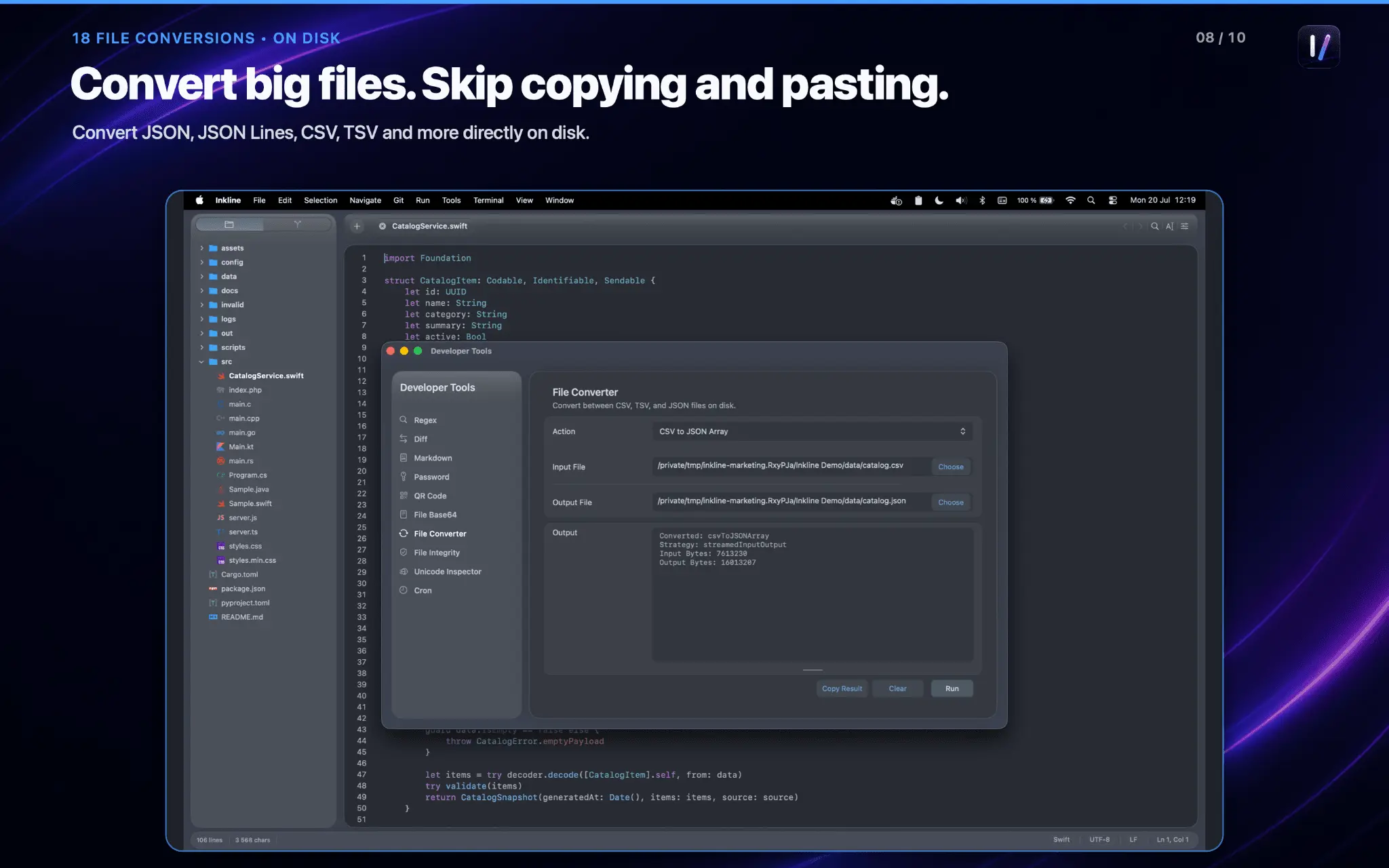
Task: Open the clipboard menu bar icon
Action: click(x=918, y=201)
